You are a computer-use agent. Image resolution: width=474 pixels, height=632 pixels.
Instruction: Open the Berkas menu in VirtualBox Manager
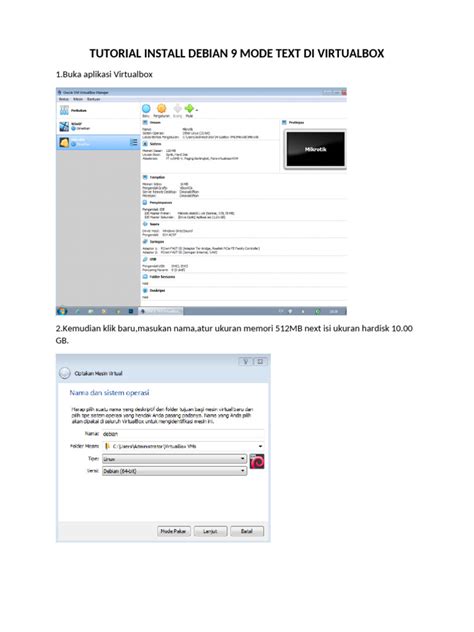pyautogui.click(x=64, y=99)
